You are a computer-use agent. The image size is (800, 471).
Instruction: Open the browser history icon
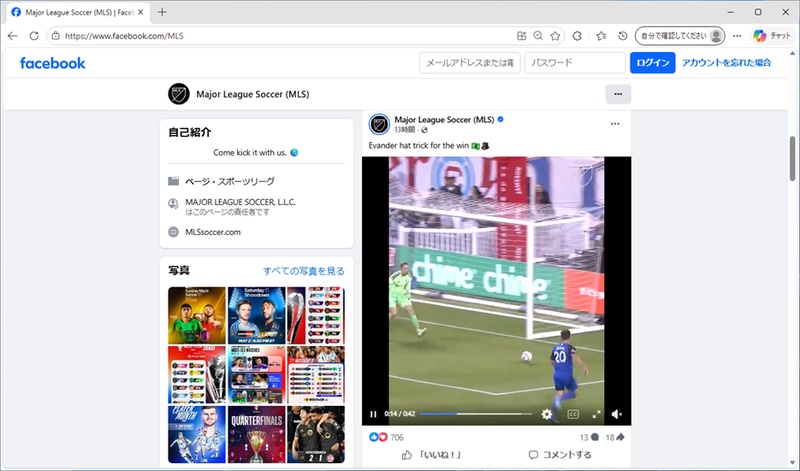(622, 36)
